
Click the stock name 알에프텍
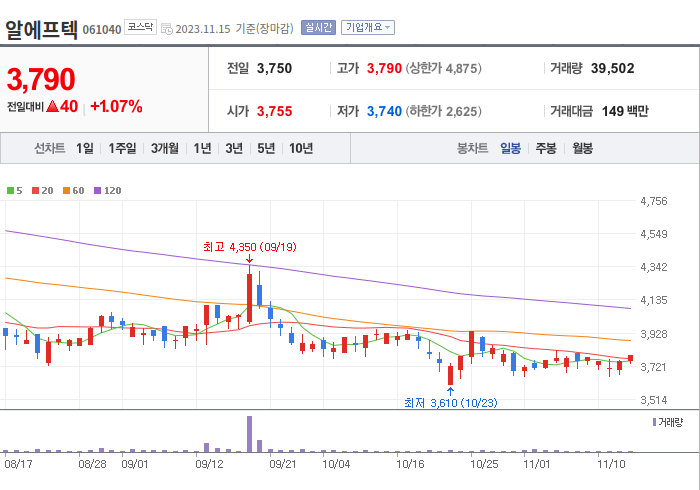41,30
